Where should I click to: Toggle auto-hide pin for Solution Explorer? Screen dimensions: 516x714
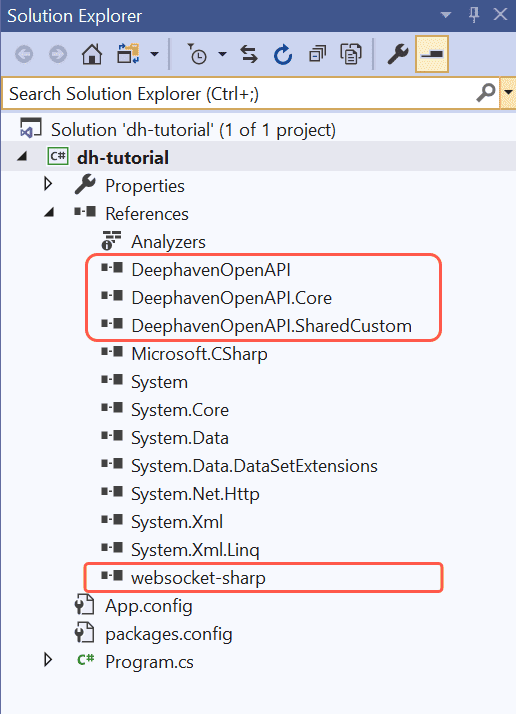pos(474,15)
